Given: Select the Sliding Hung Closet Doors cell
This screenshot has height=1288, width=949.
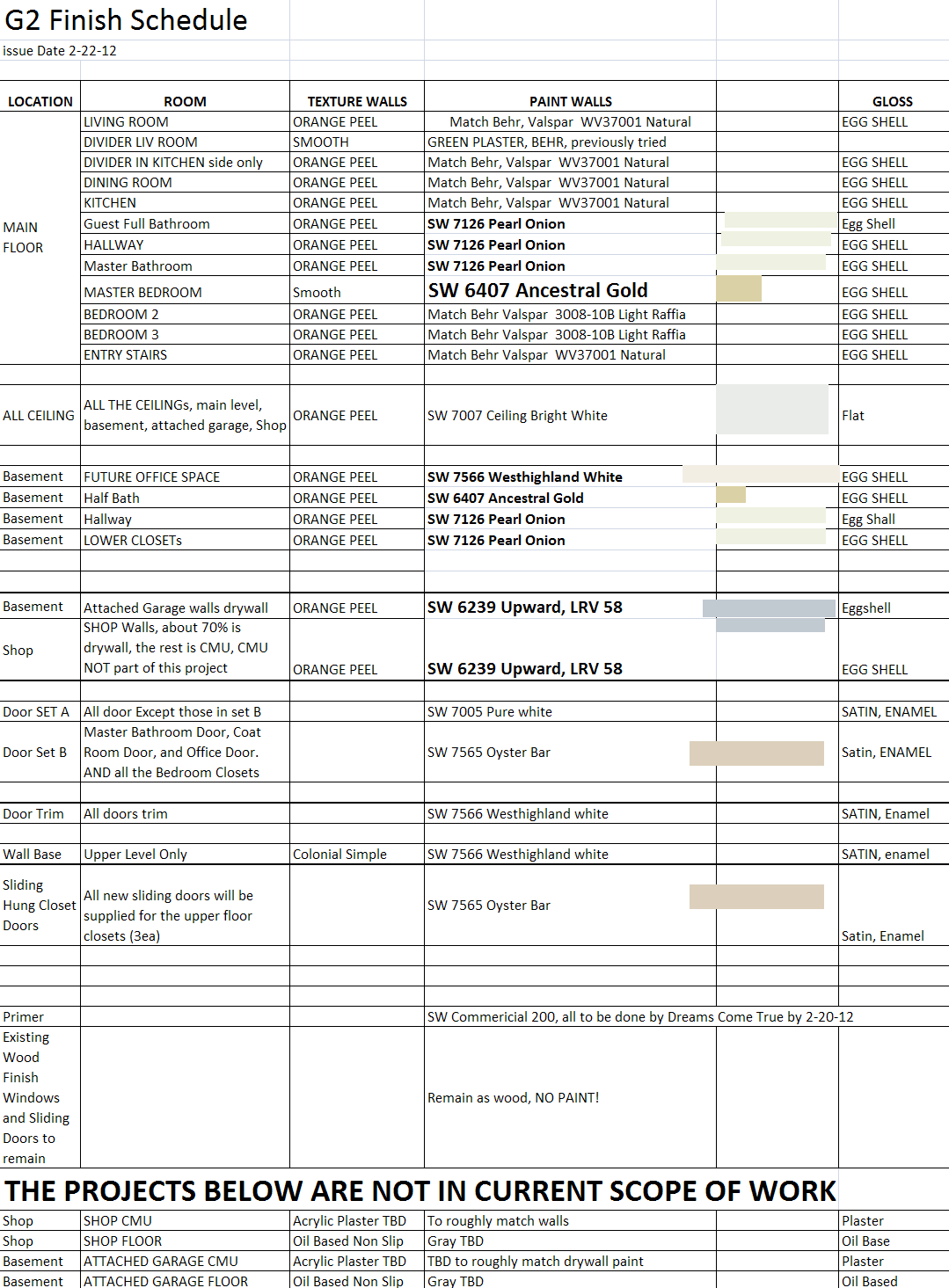Looking at the screenshot, I should [x=40, y=905].
